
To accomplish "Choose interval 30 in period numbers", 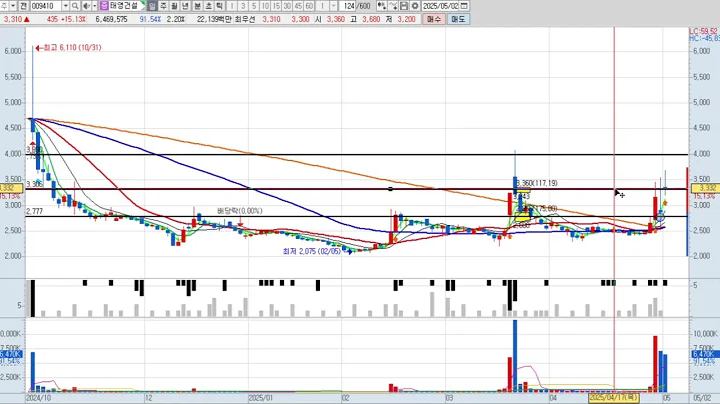I will coord(287,6).
